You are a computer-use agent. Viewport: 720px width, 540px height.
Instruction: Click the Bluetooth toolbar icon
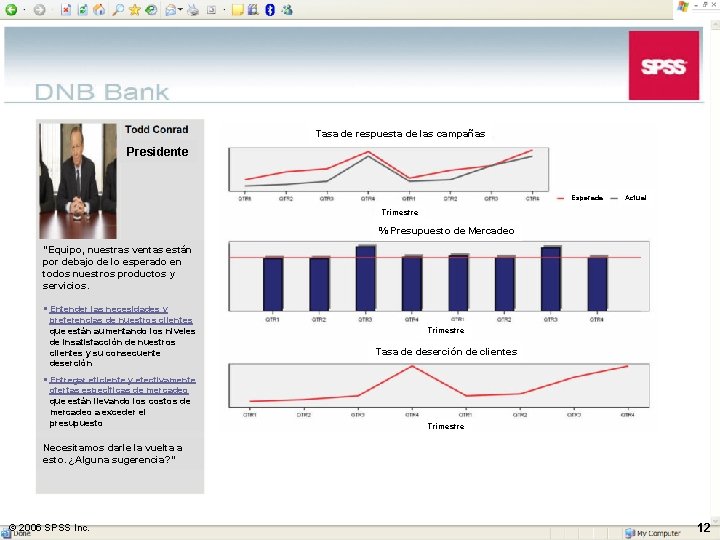pos(270,10)
